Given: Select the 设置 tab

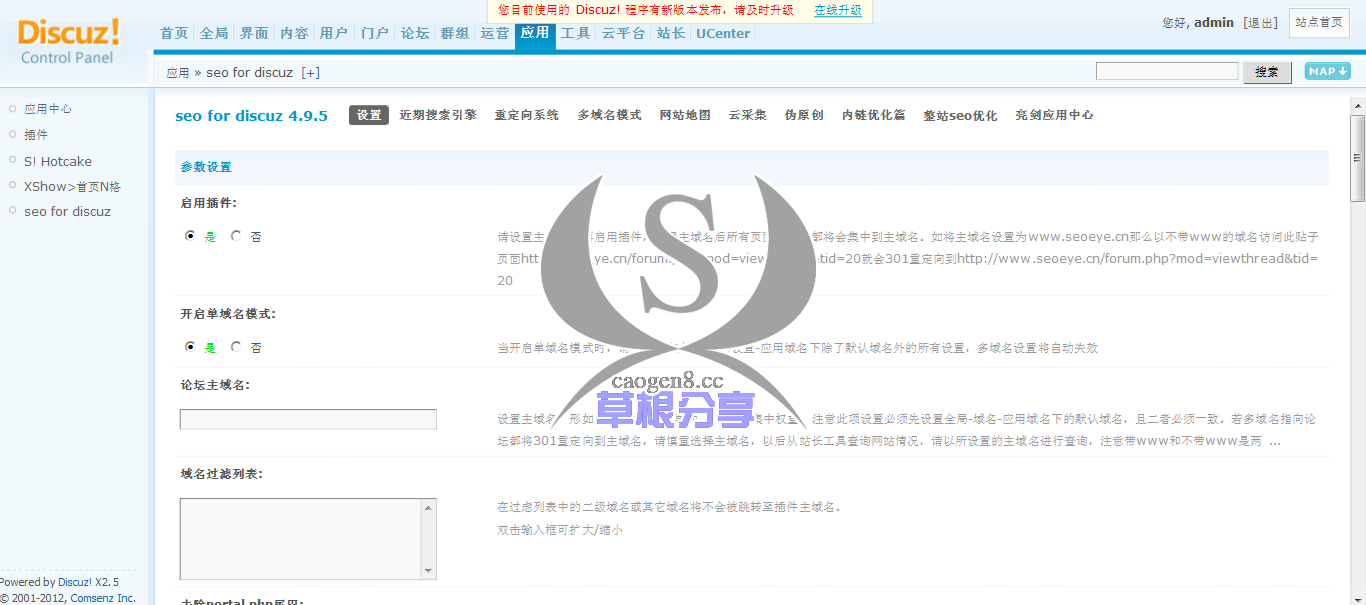Looking at the screenshot, I should click(368, 115).
